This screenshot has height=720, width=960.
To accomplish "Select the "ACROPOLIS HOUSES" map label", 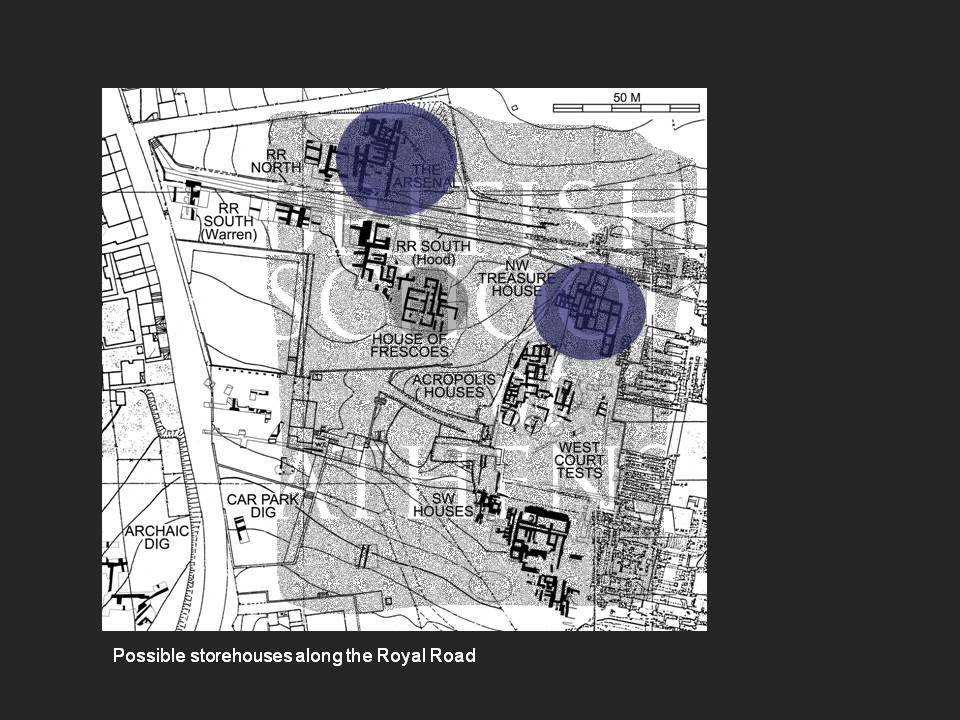I will click(454, 386).
